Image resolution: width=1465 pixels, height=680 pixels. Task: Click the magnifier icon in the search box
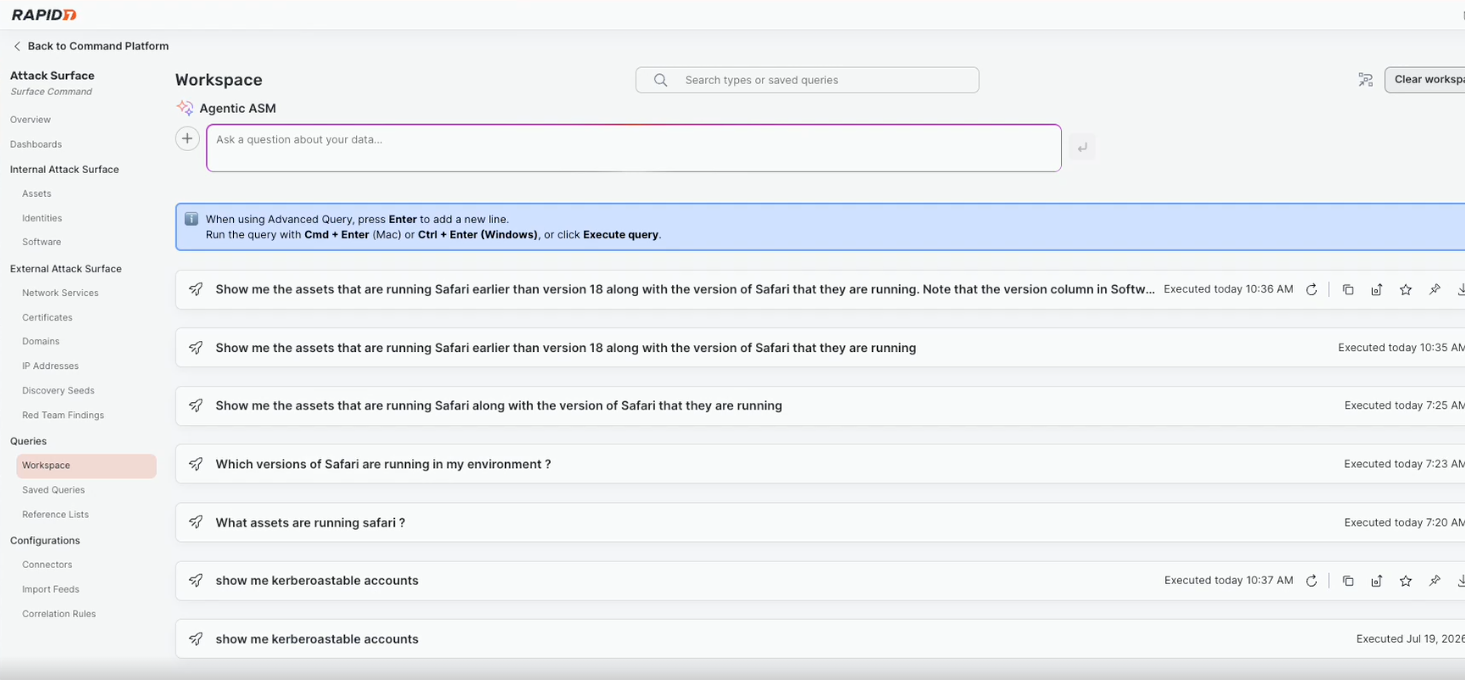point(660,80)
